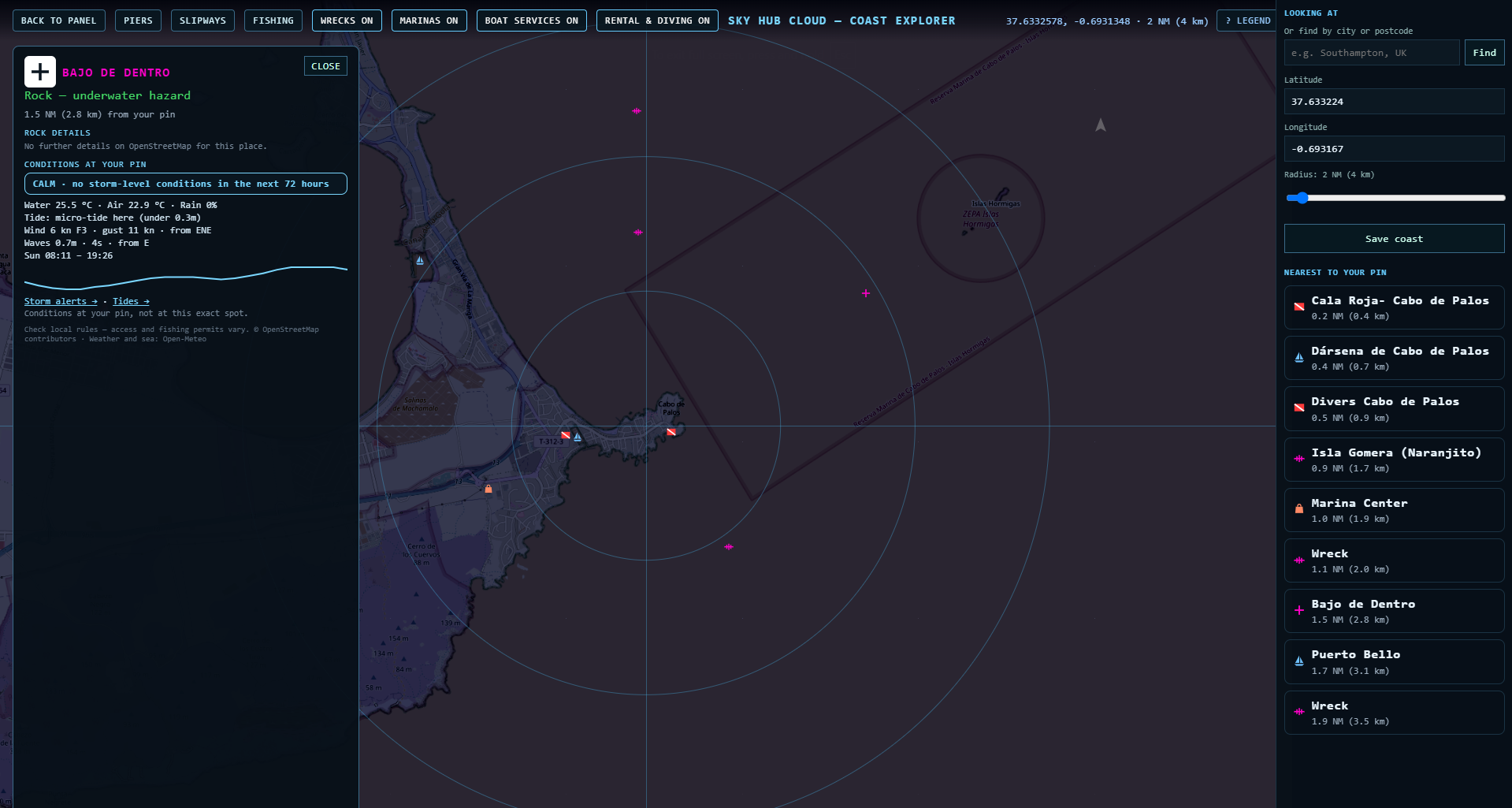
Task: Click sailboat icon in Dársena de Cabo de Palos row
Action: coord(1299,358)
